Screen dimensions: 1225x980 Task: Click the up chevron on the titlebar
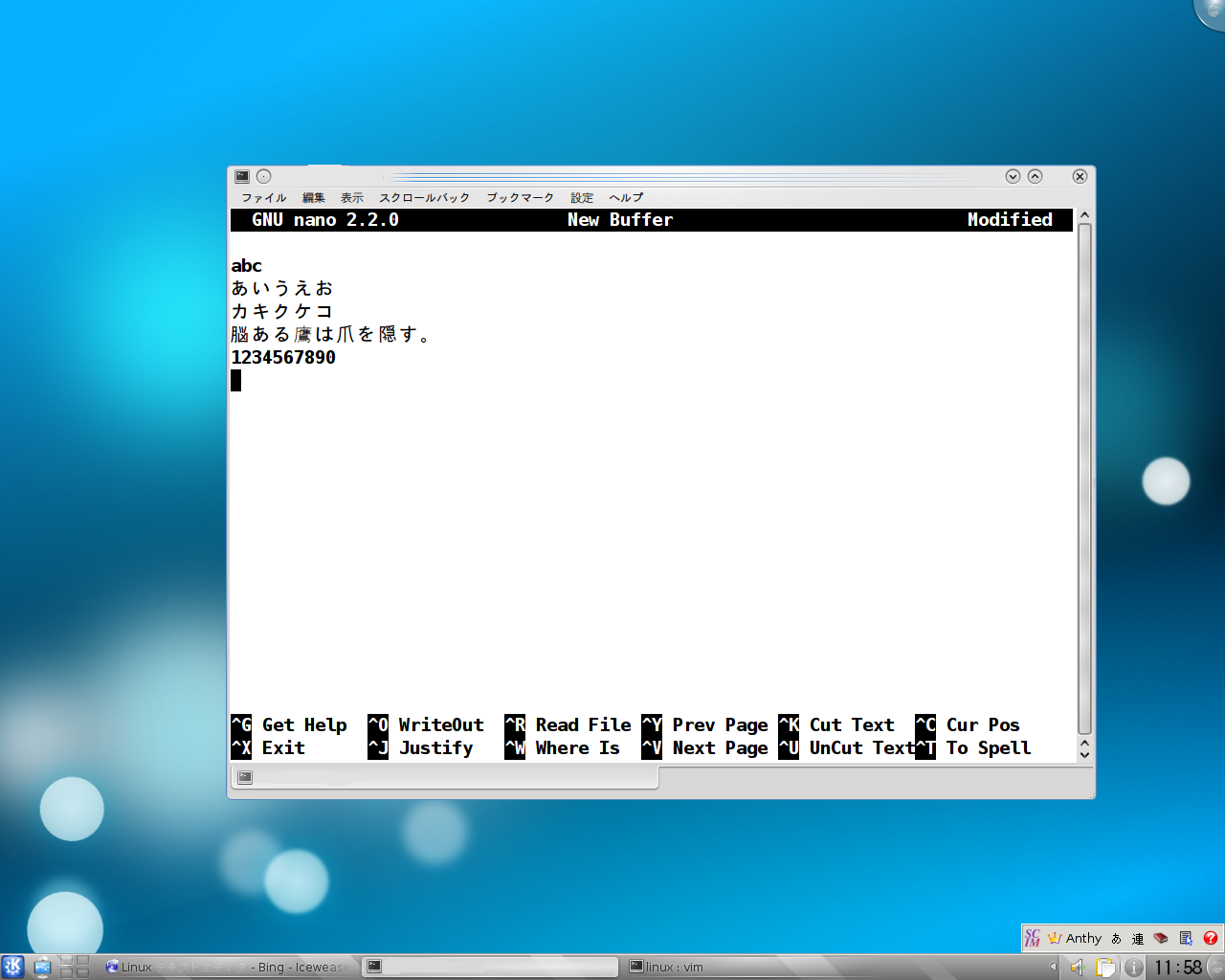[1035, 176]
